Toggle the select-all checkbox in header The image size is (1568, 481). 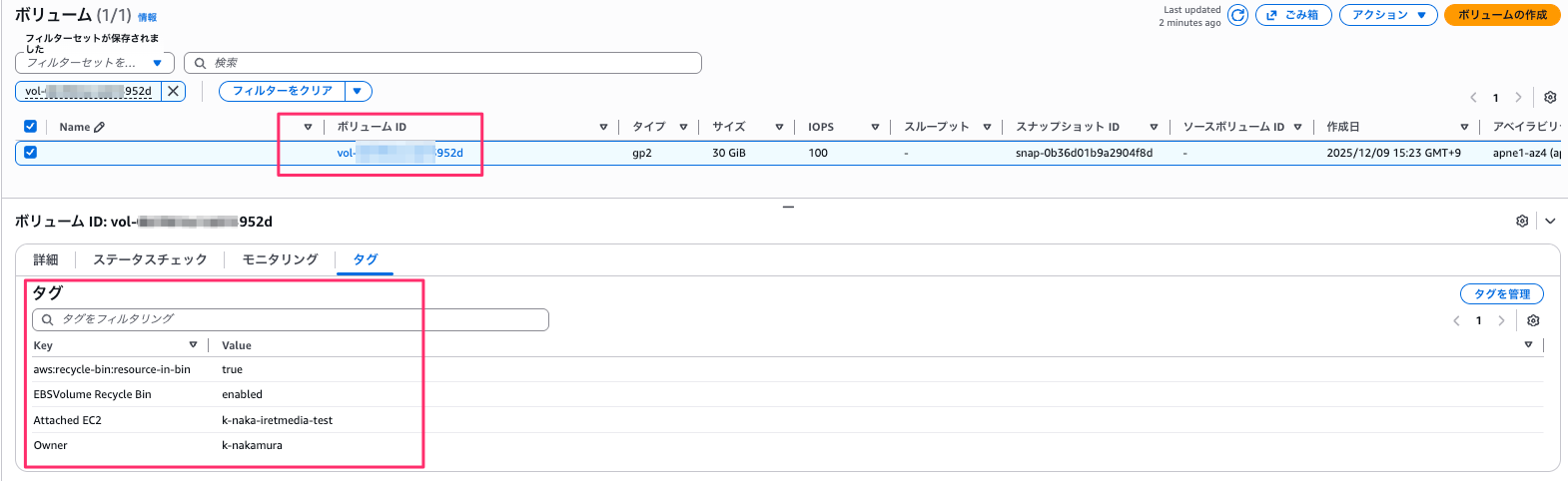[30, 127]
